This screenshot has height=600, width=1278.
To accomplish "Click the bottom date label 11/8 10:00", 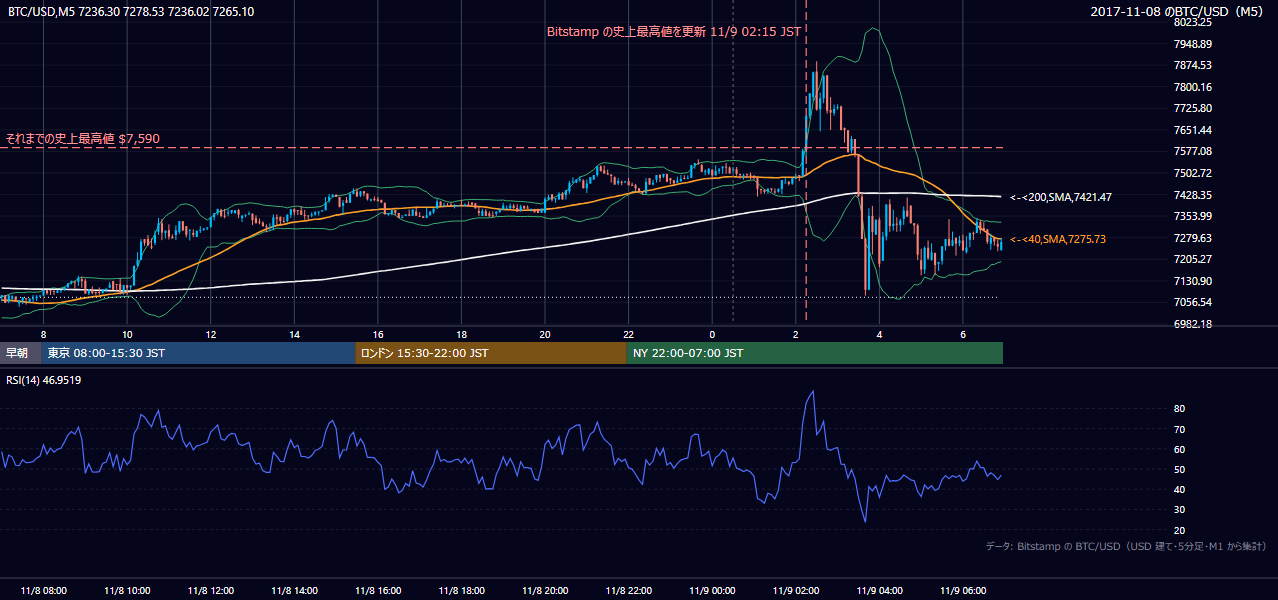I will click(127, 591).
